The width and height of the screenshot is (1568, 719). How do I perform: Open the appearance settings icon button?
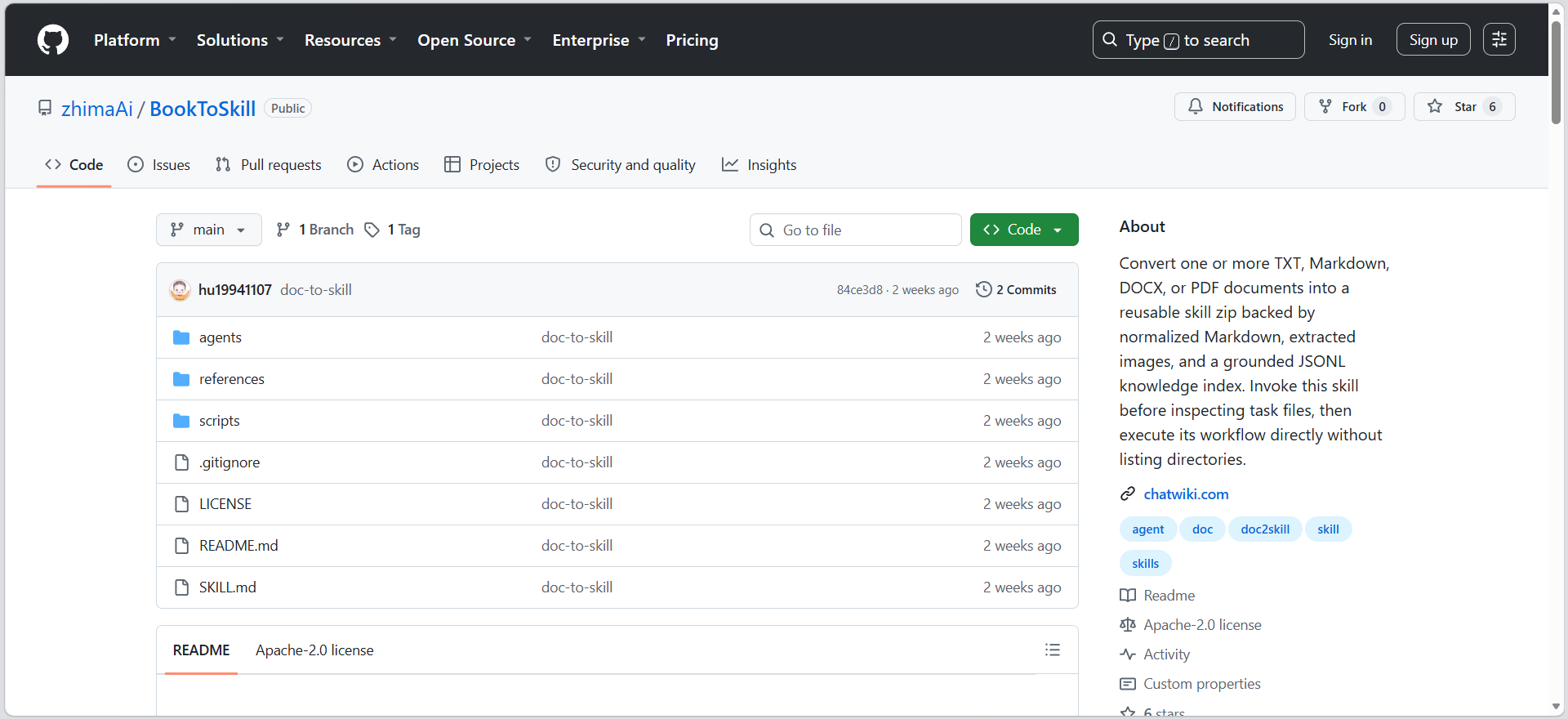1499,39
